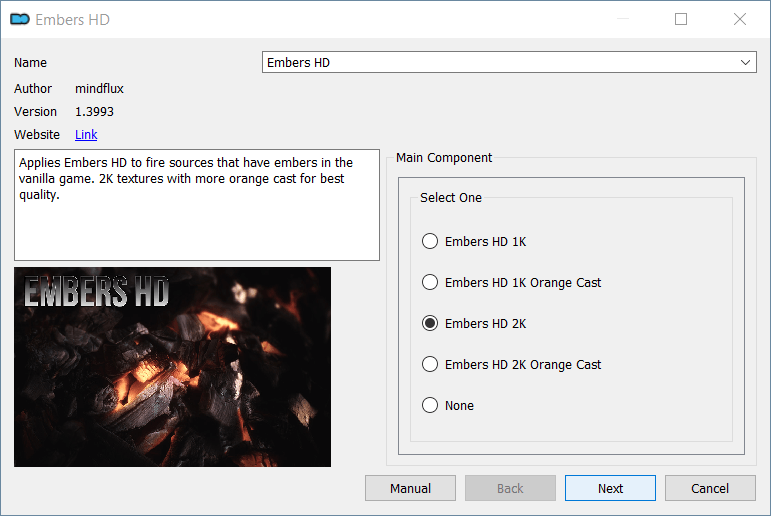Click the Select One group label

click(451, 197)
